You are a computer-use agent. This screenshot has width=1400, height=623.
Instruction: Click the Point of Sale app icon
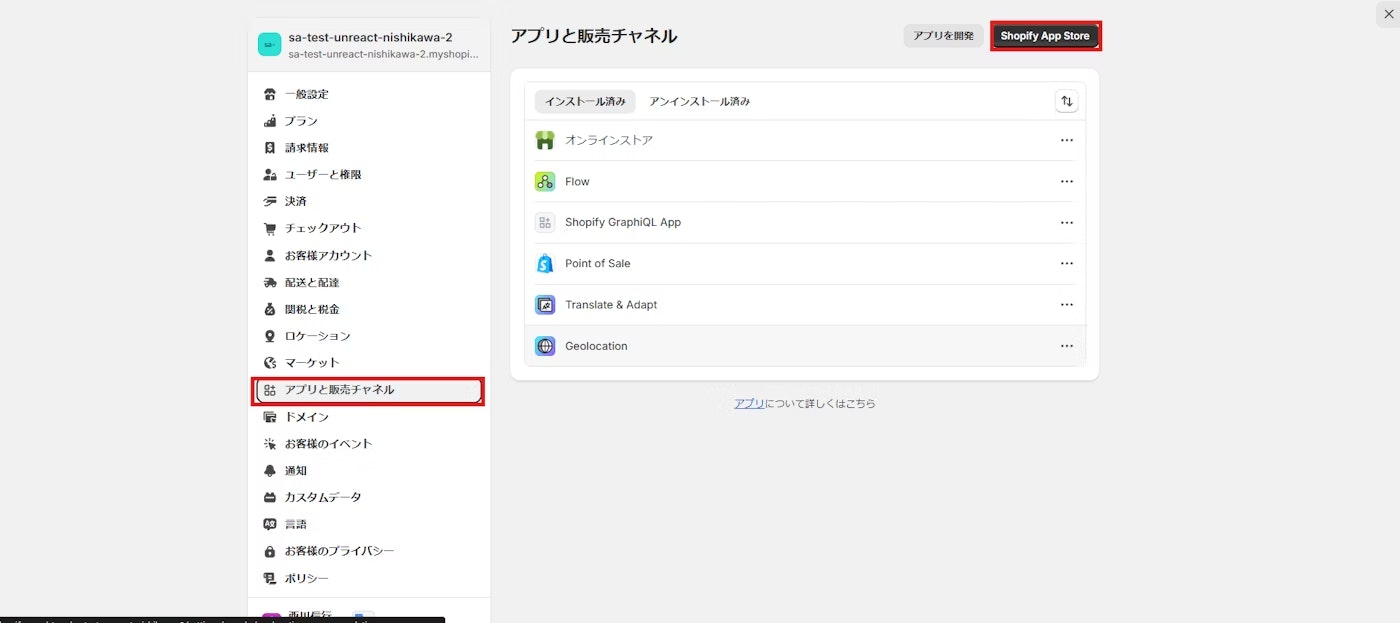545,263
